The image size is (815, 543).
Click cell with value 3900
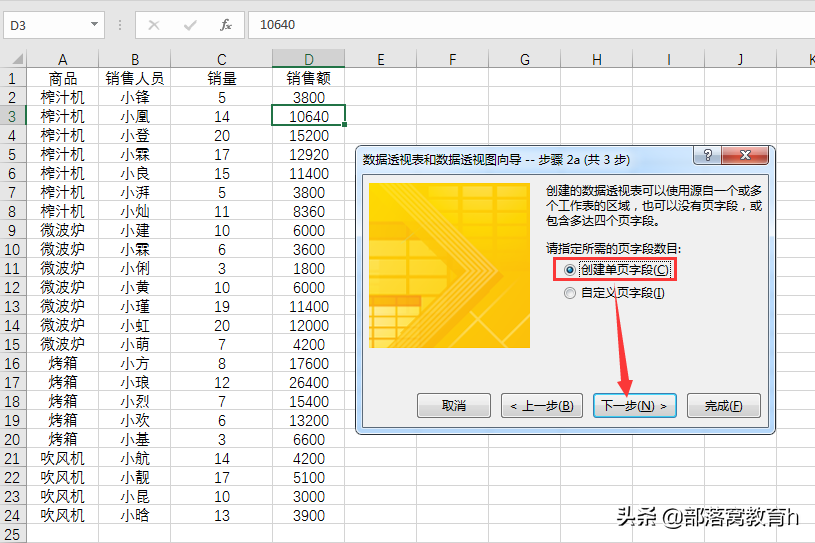(309, 515)
